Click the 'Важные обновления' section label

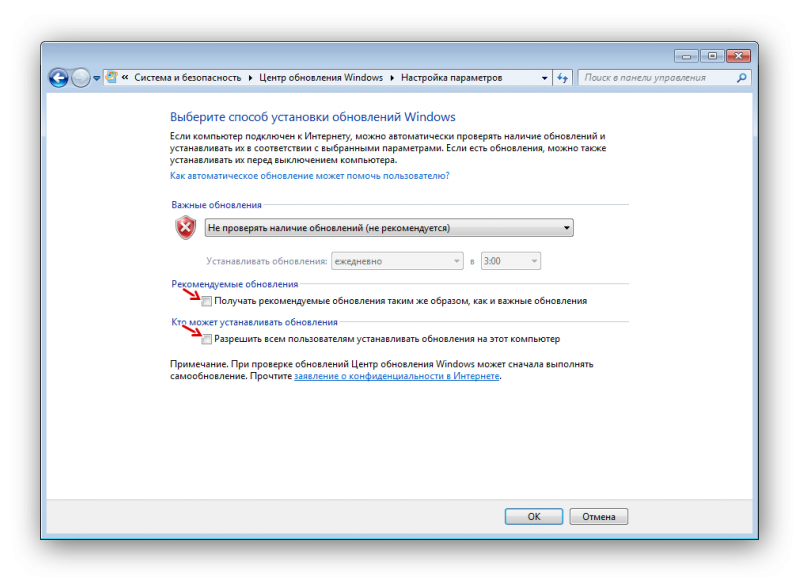[x=216, y=205]
